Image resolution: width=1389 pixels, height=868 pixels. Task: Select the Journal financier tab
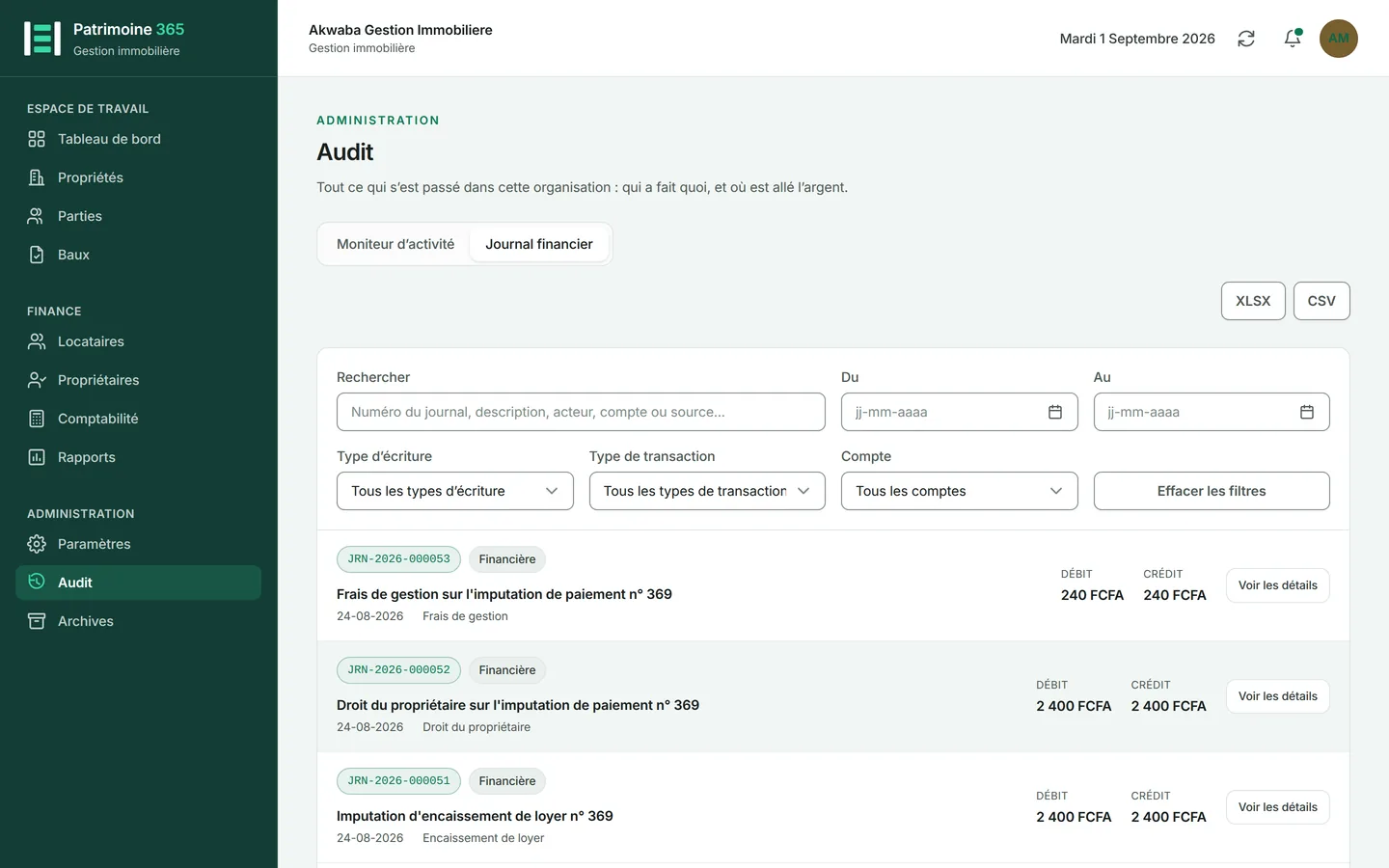pyautogui.click(x=539, y=244)
